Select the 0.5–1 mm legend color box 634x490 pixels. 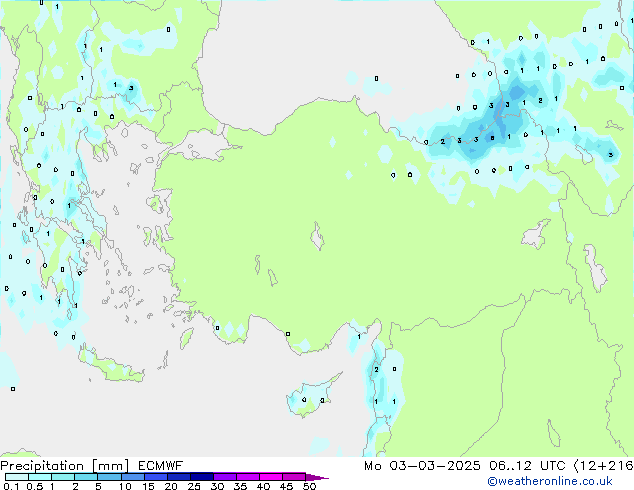(40, 477)
